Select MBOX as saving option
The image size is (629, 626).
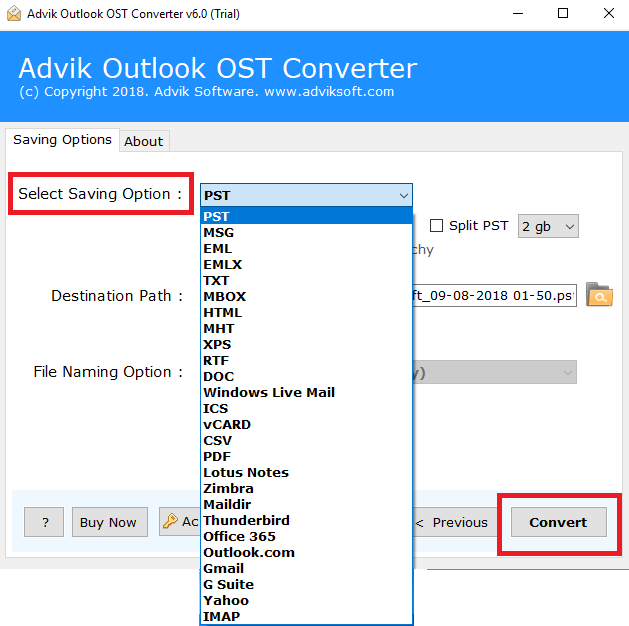coord(306,296)
